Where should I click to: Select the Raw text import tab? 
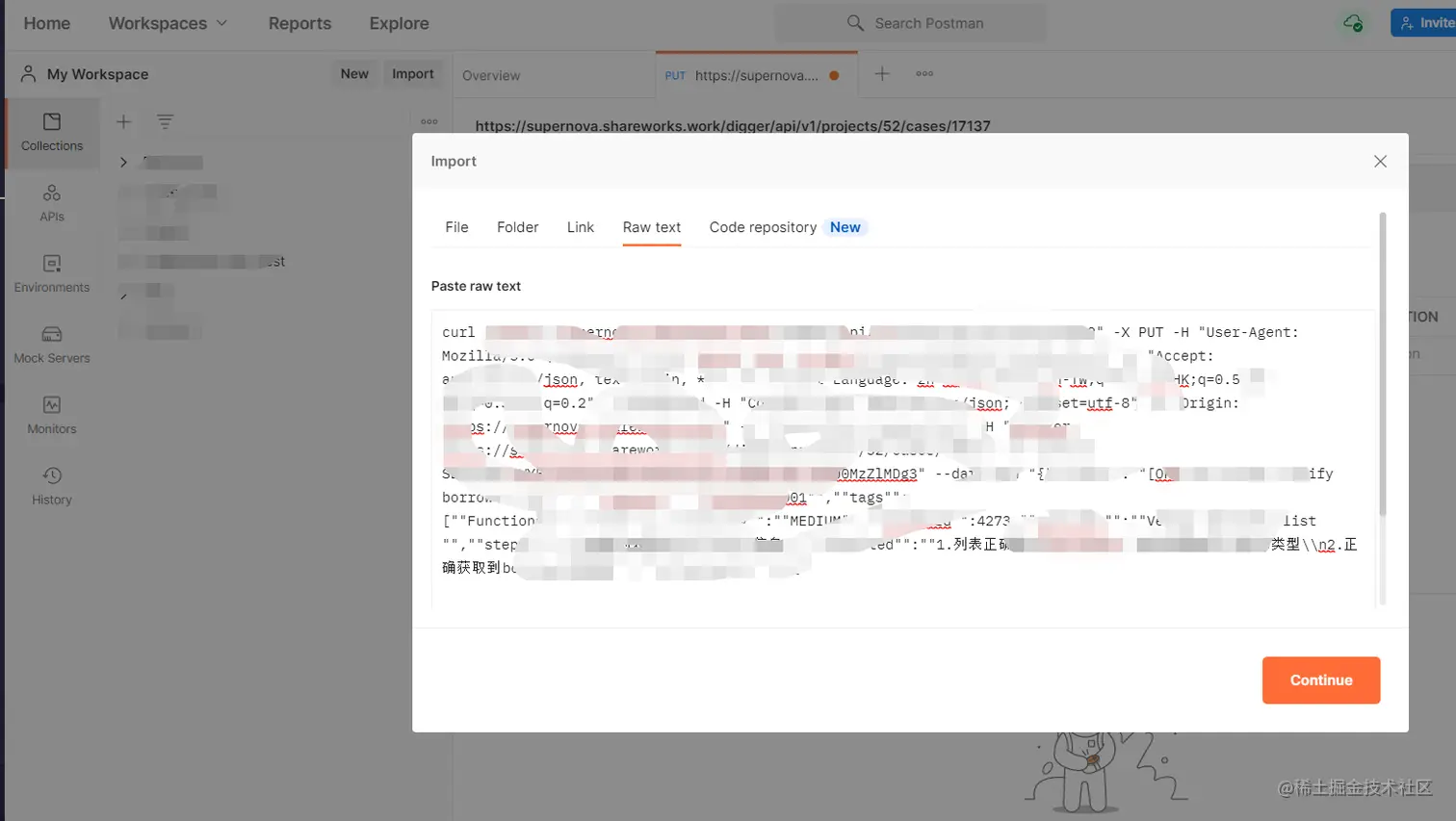tap(652, 227)
